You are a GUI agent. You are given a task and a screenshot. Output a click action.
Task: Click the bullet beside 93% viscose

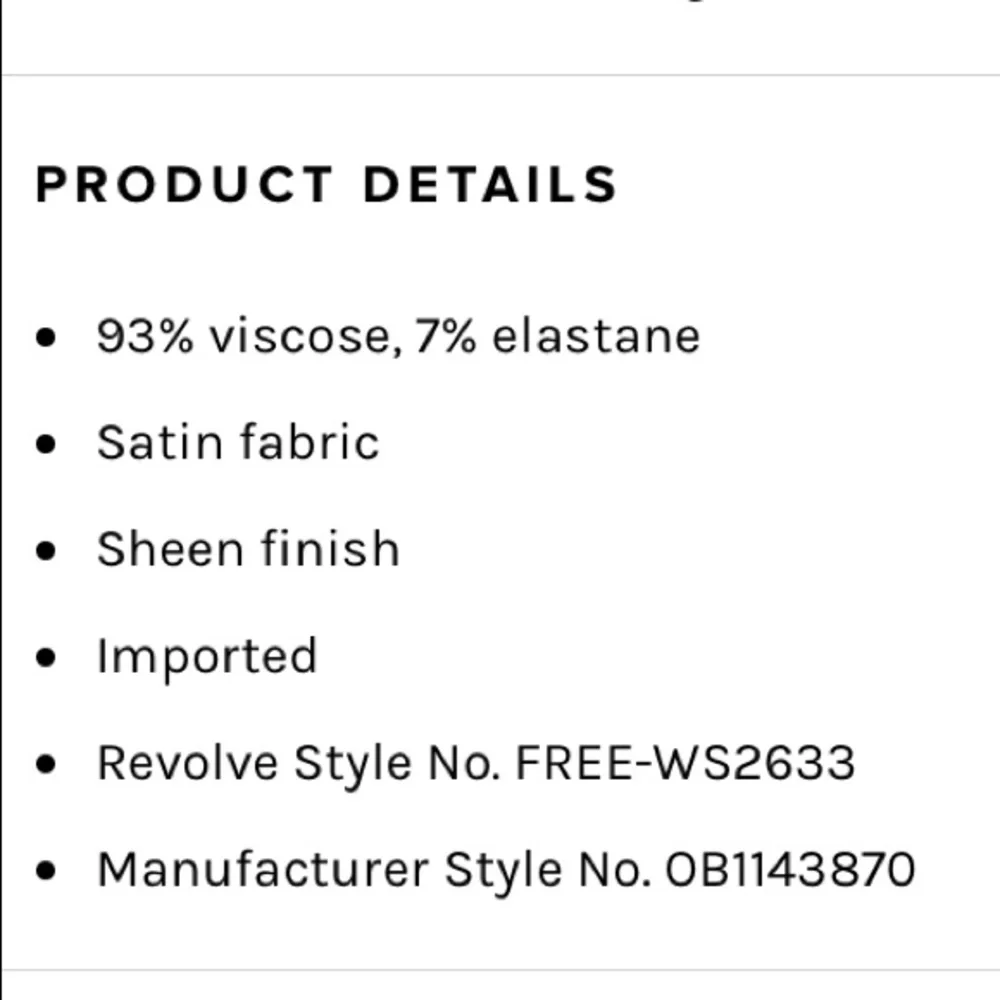(46, 336)
